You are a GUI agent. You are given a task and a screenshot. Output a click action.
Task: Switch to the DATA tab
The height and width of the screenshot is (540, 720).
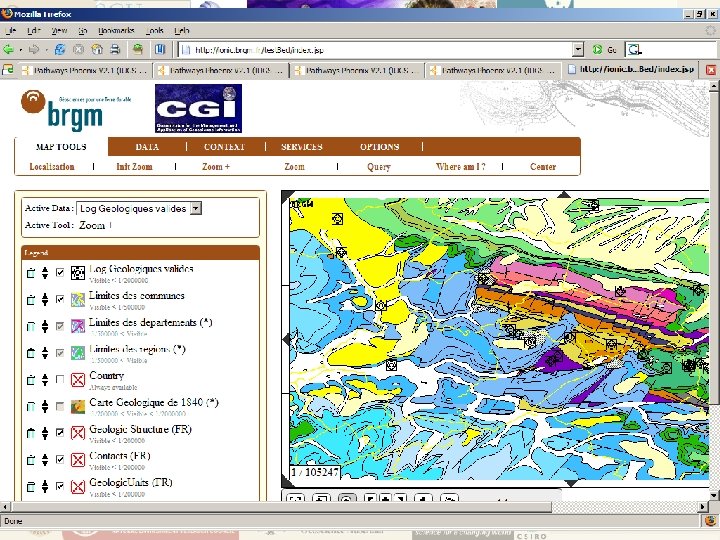[147, 147]
